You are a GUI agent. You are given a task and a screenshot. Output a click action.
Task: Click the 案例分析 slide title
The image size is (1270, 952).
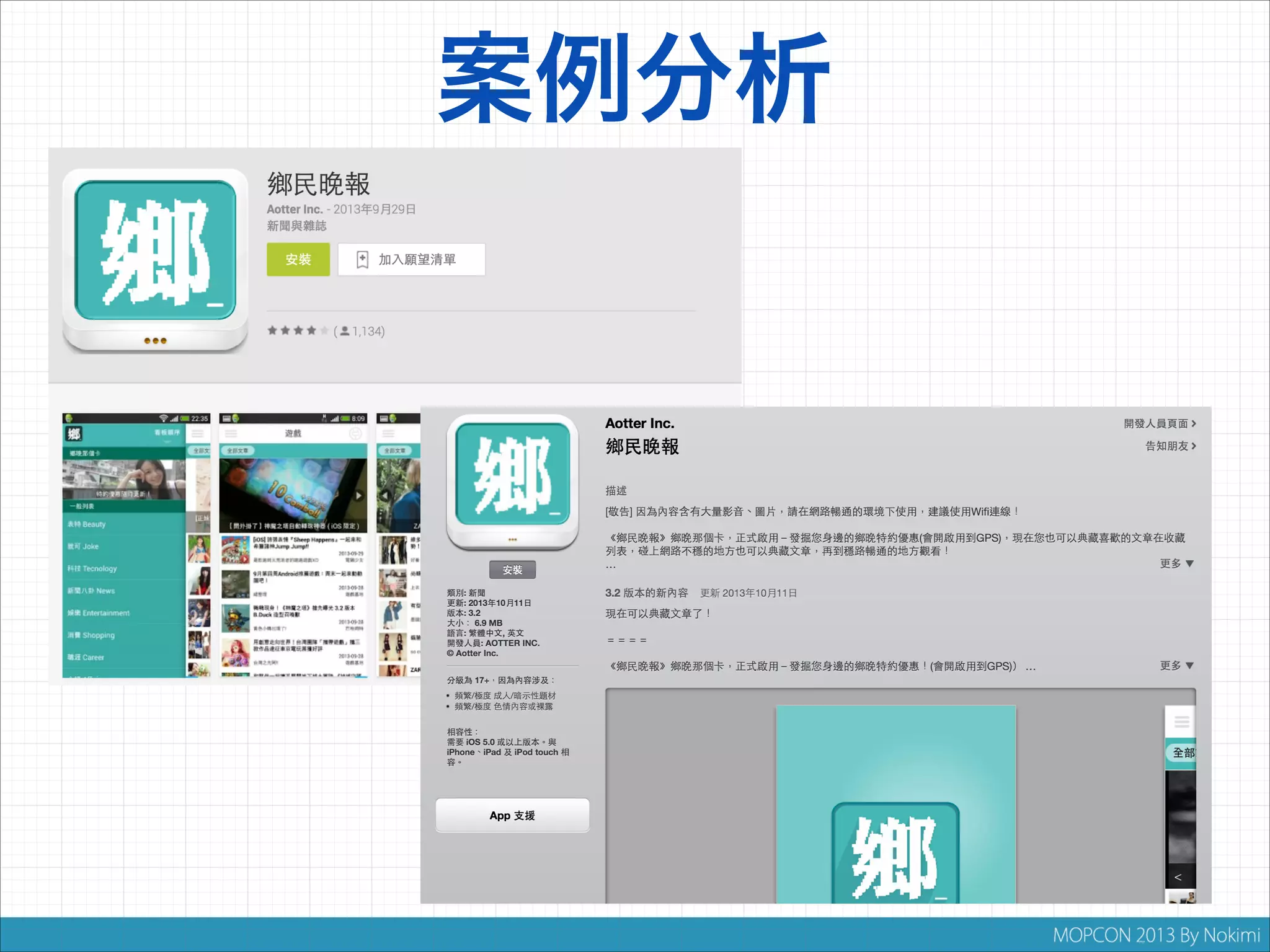coord(634,77)
